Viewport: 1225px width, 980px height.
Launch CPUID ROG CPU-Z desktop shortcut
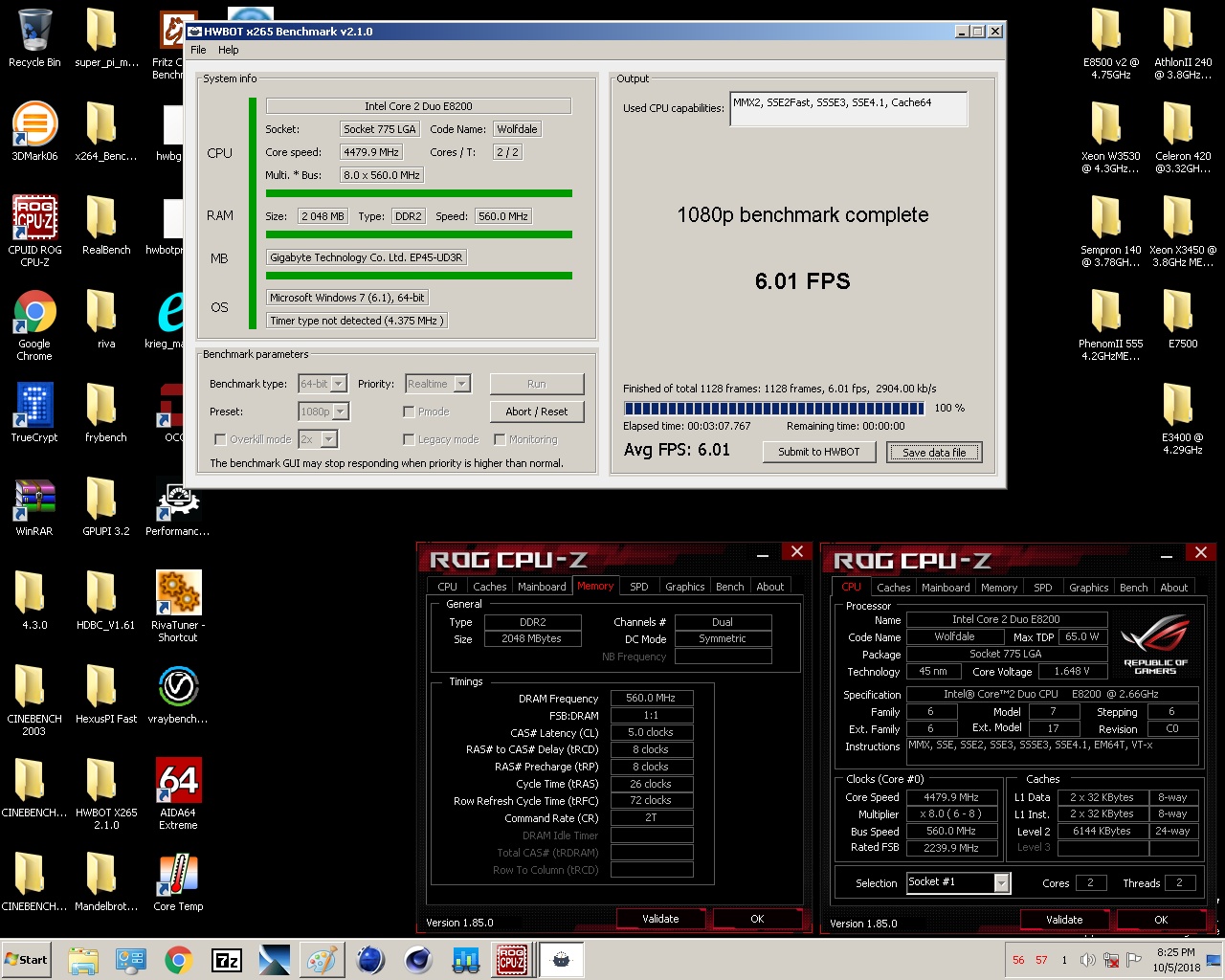tap(34, 230)
